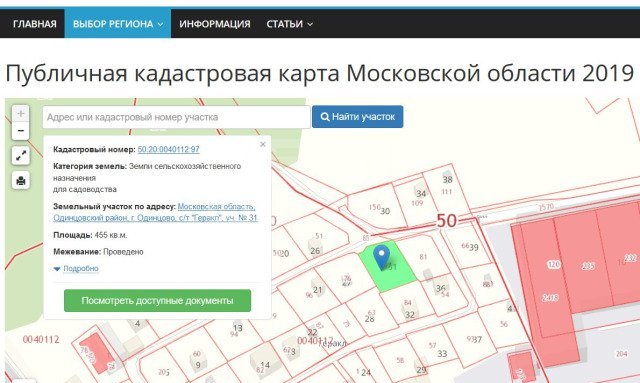Open ВЫБОР РЕГИОНА dropdown menu
Image resolution: width=640 pixels, height=383 pixels.
118,24
